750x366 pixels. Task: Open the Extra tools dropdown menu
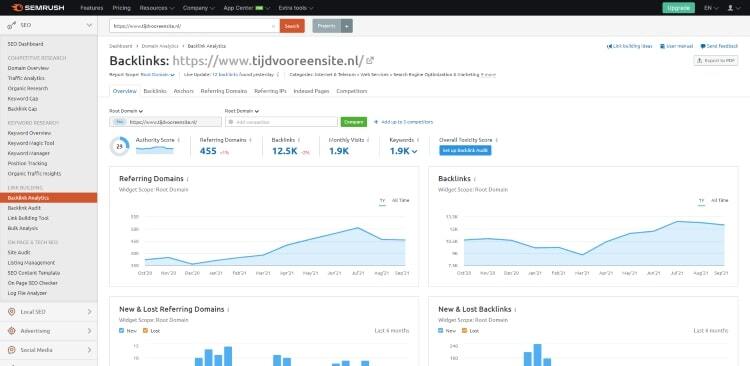tap(296, 8)
